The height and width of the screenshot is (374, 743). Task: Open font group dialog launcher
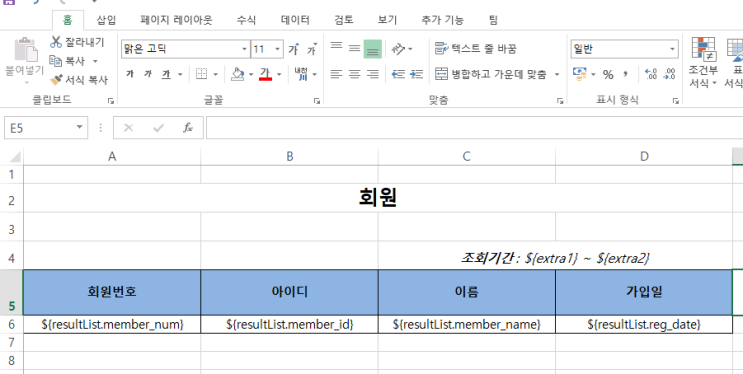[317, 100]
